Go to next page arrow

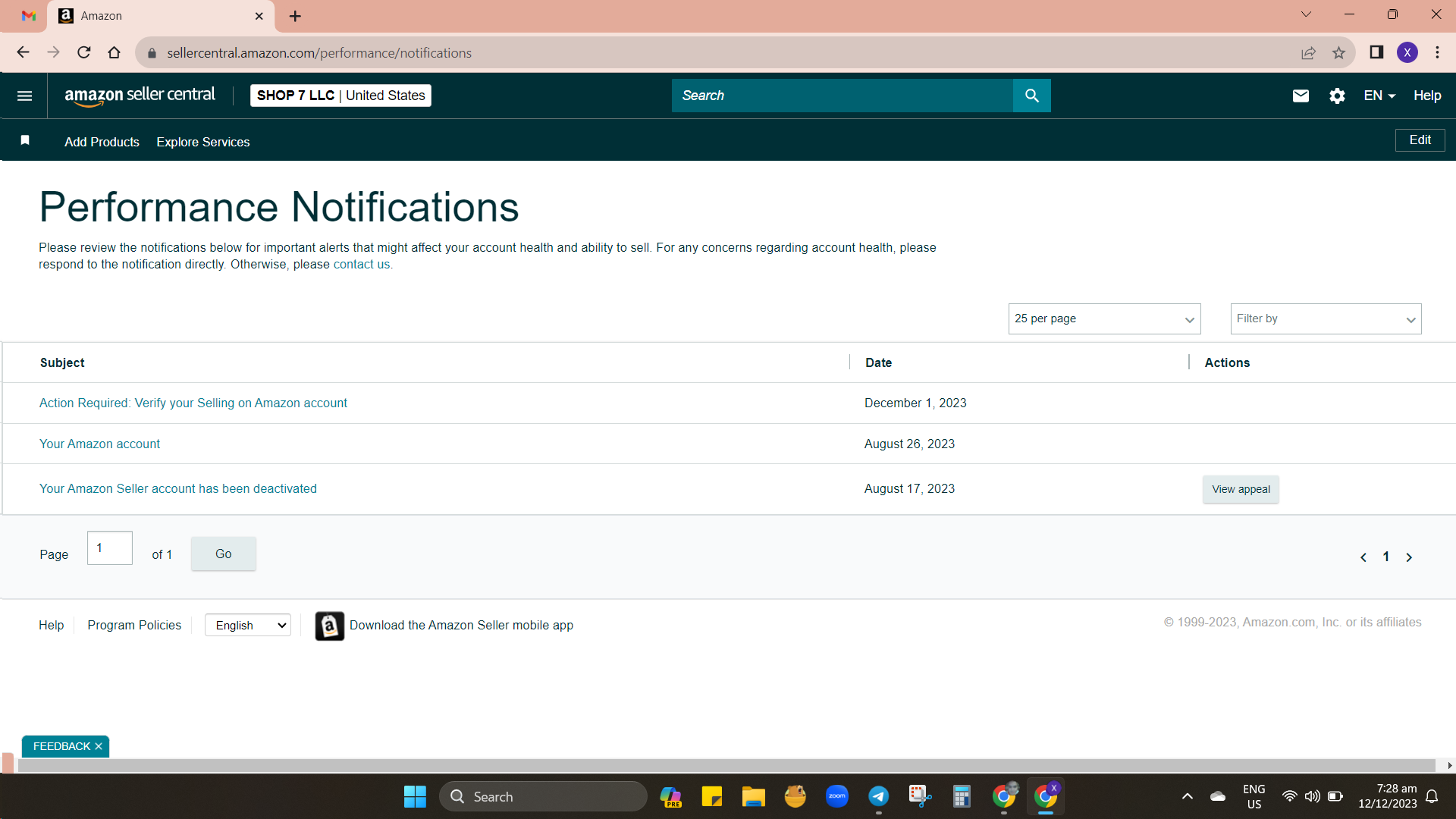[1409, 557]
